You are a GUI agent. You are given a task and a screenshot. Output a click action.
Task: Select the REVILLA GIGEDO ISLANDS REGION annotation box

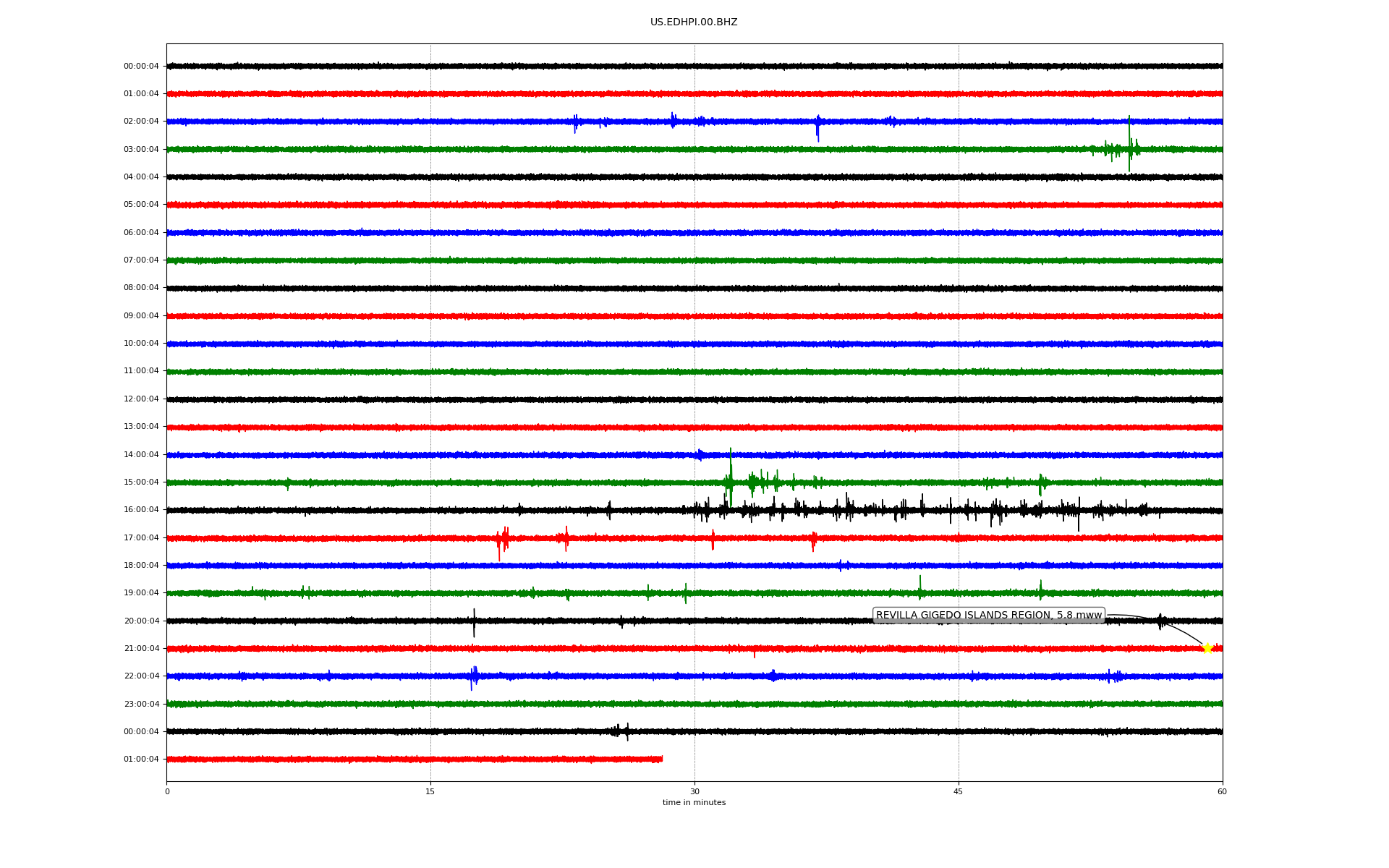[989, 616]
